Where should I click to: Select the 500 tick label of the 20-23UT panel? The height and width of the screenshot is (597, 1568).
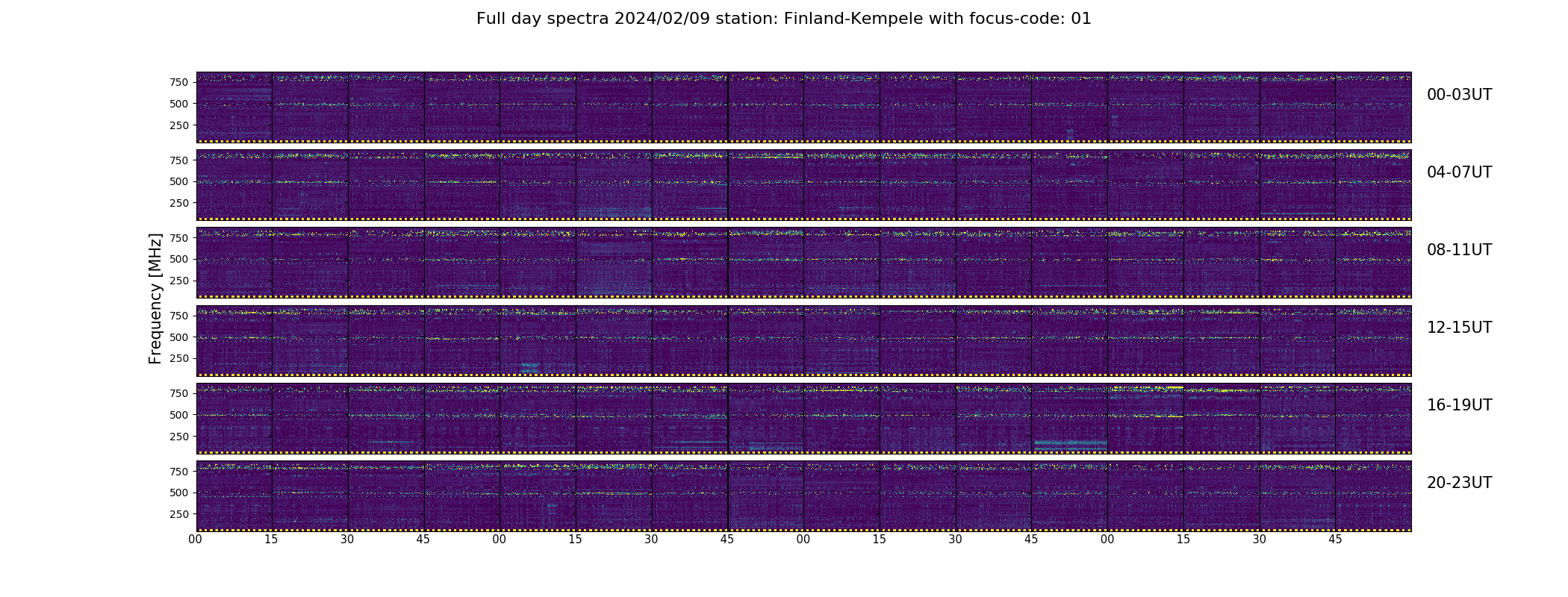pyautogui.click(x=179, y=493)
